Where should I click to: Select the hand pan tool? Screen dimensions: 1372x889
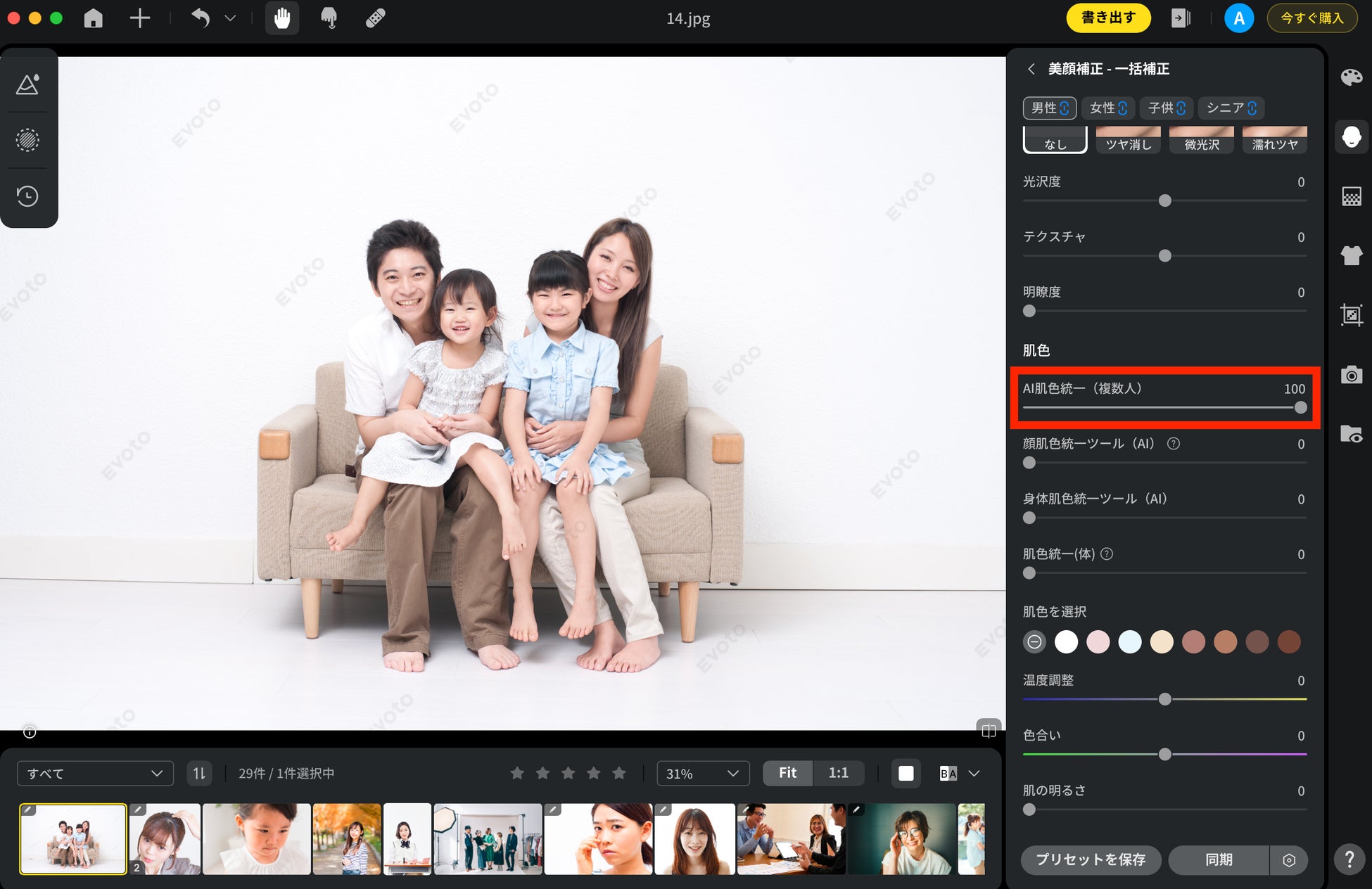click(x=282, y=18)
